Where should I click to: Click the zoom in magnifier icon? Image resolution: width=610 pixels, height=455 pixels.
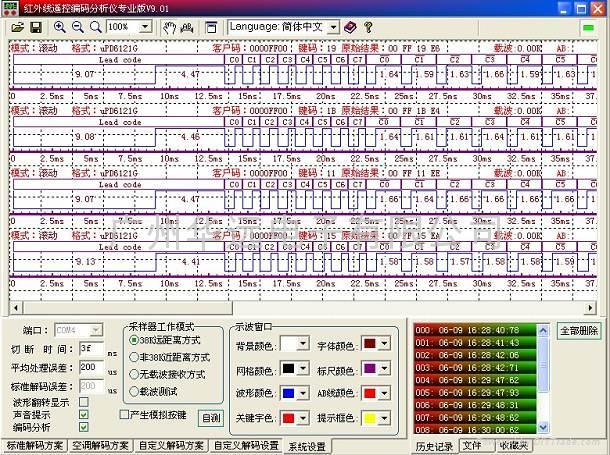pos(60,26)
